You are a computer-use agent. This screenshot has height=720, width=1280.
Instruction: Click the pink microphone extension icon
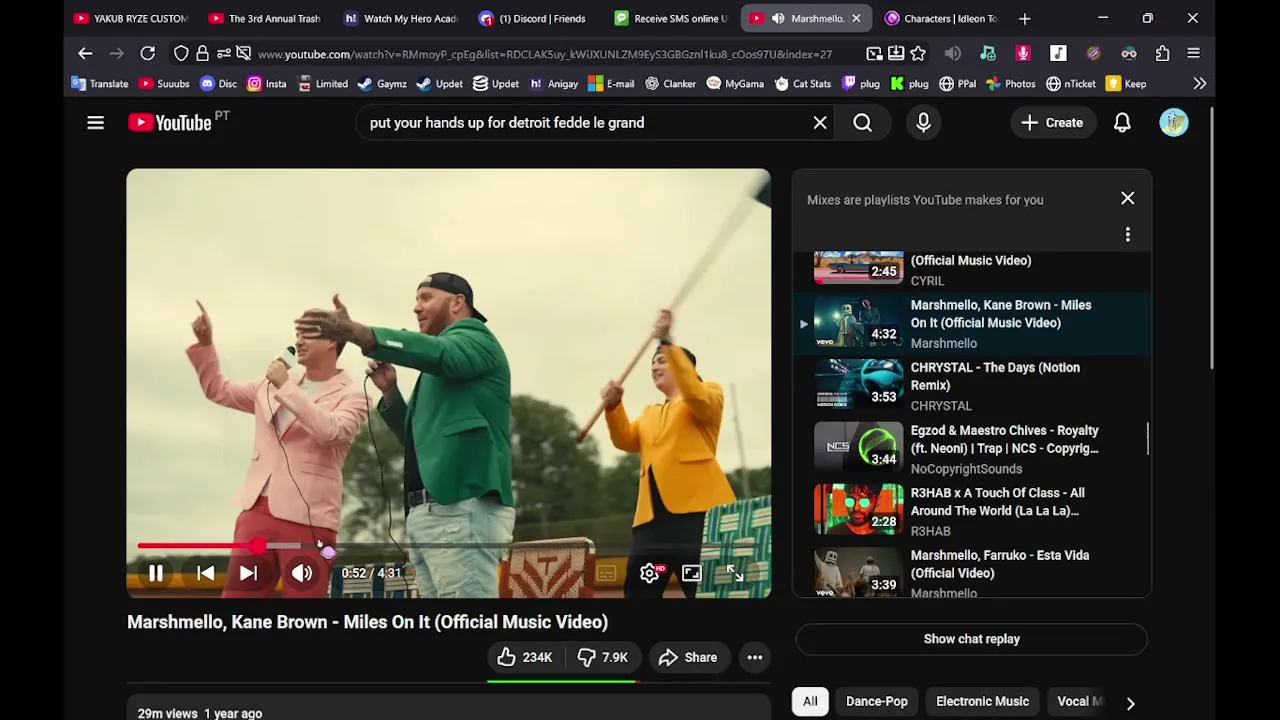click(1022, 53)
